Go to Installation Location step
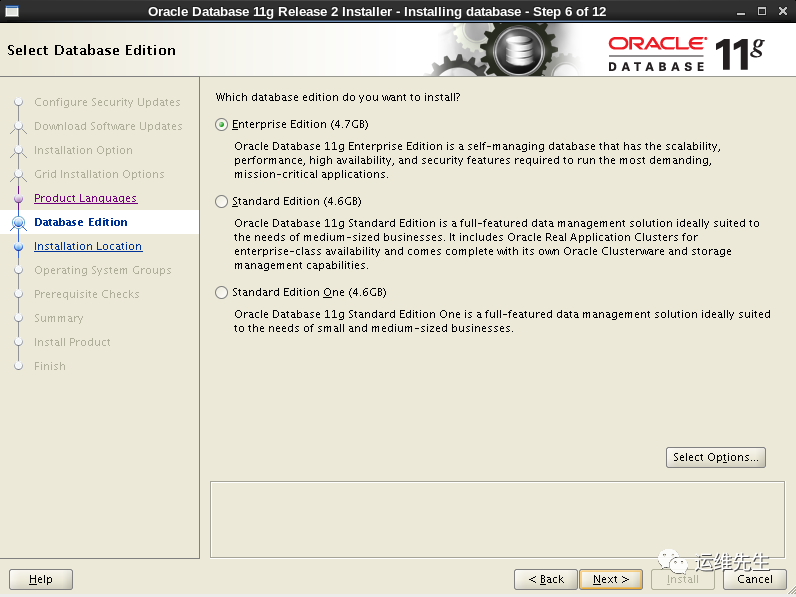 tap(88, 246)
